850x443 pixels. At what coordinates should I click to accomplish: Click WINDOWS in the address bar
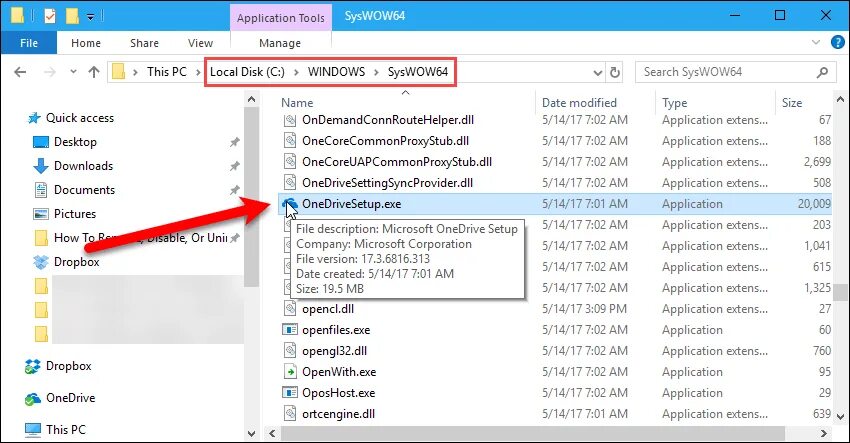336,72
